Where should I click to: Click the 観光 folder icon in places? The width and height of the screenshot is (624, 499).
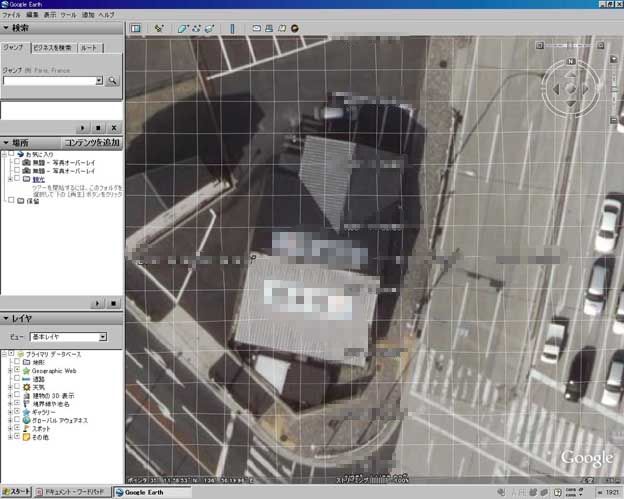coord(27,179)
